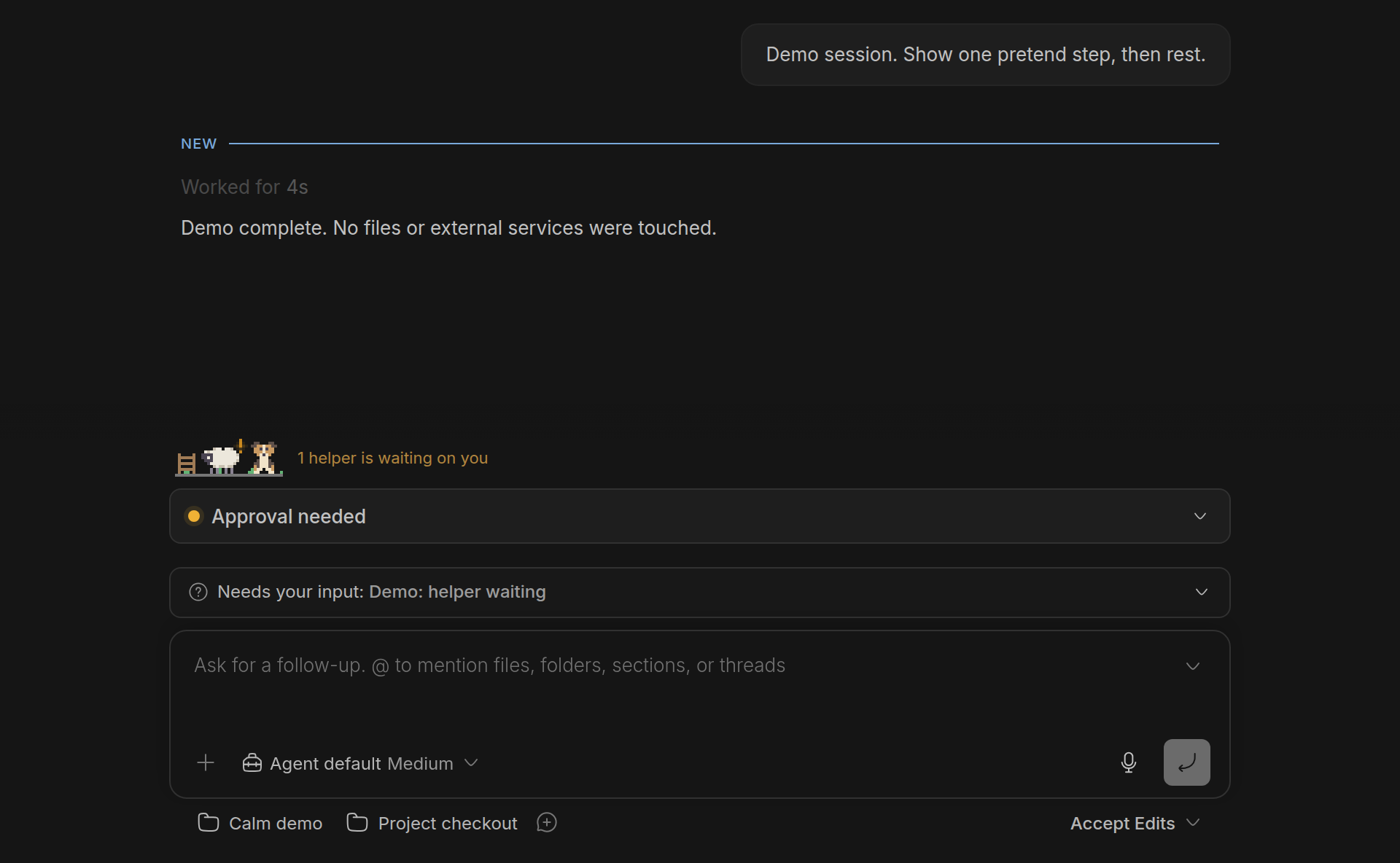
Task: Click '1 helper is waiting on you' text
Action: pos(392,458)
